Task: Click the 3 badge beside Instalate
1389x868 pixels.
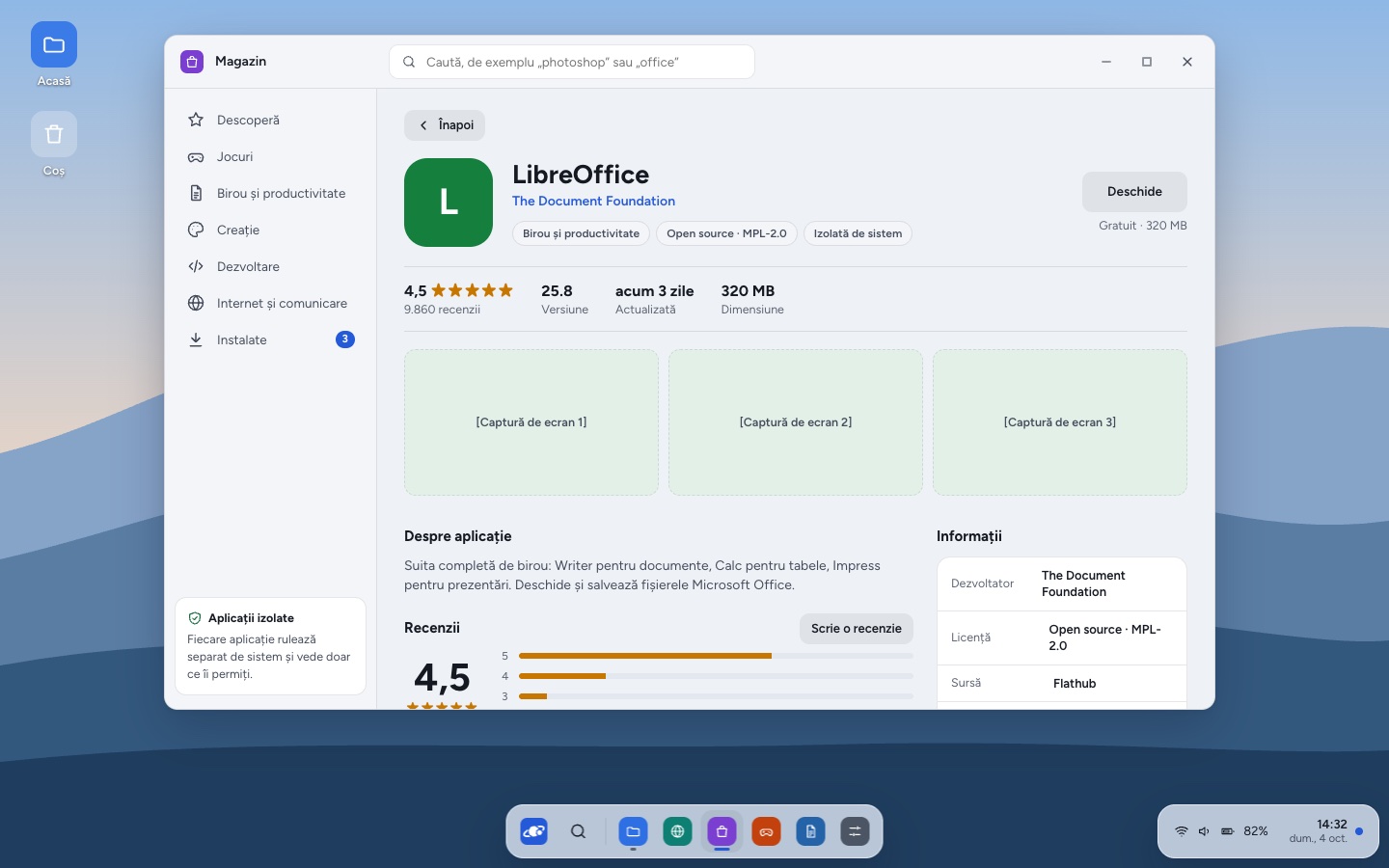Action: pyautogui.click(x=345, y=339)
